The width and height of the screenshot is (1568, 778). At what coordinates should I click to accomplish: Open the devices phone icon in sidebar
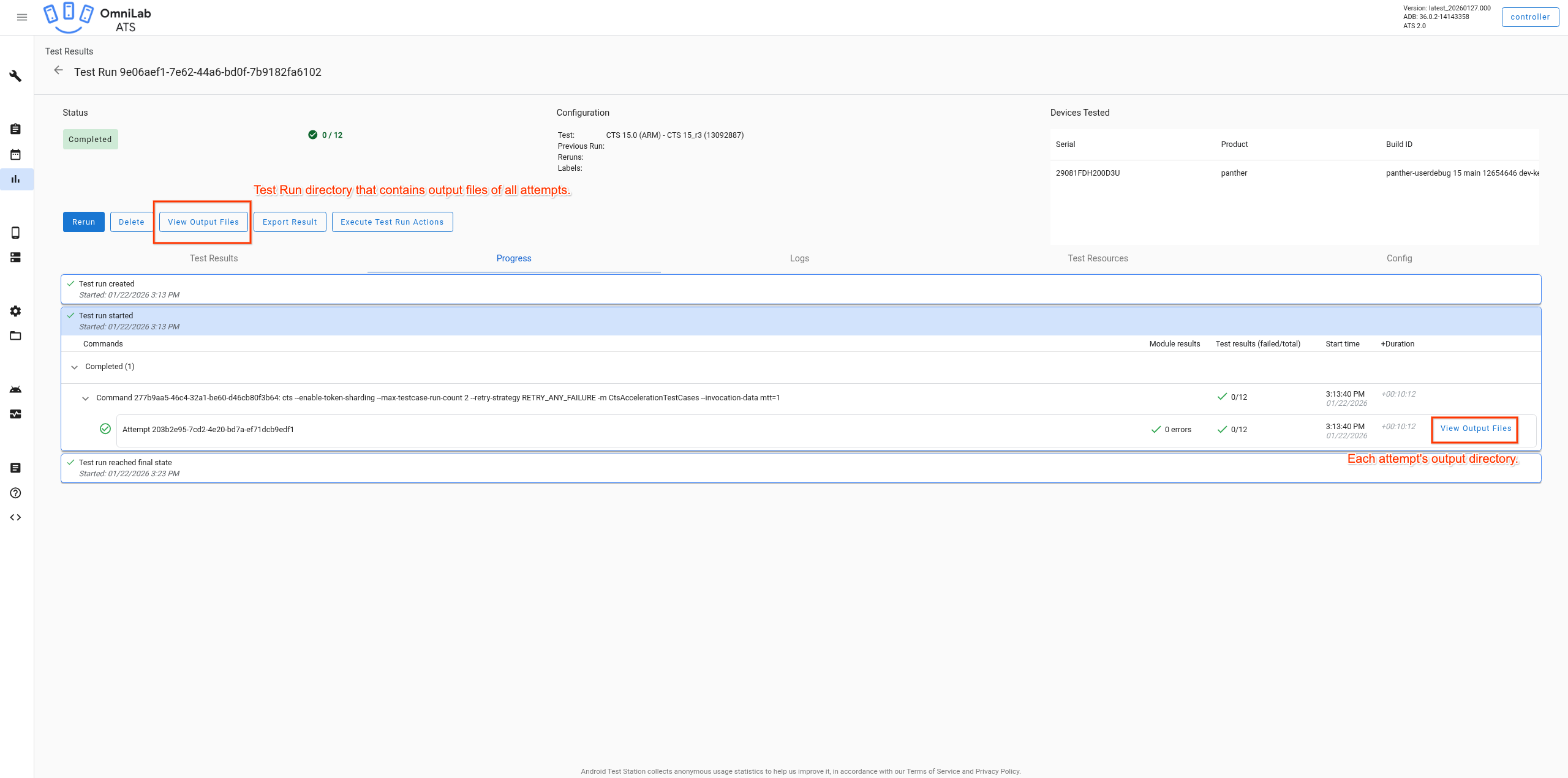(15, 233)
